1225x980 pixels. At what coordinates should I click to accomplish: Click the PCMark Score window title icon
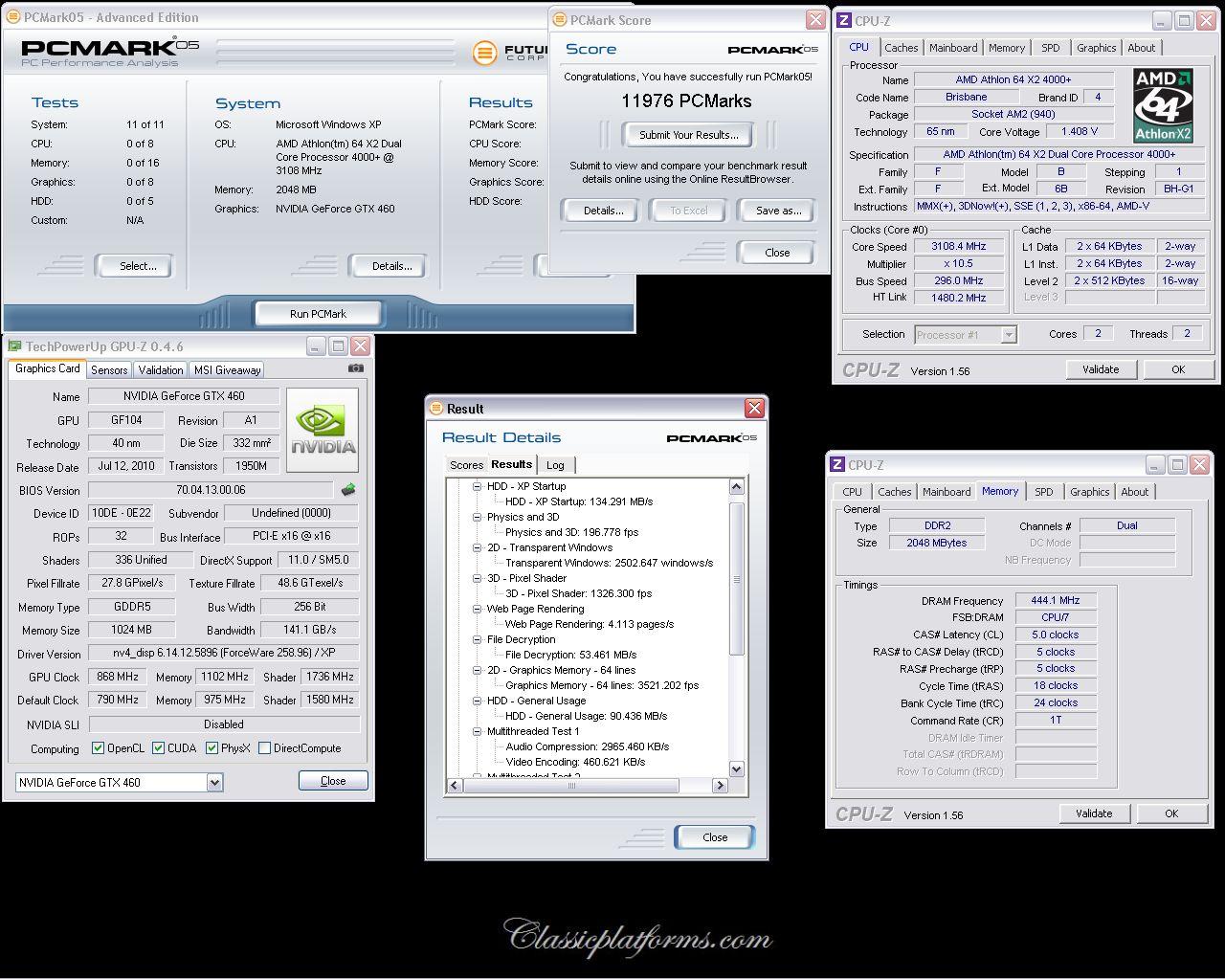pyautogui.click(x=559, y=20)
